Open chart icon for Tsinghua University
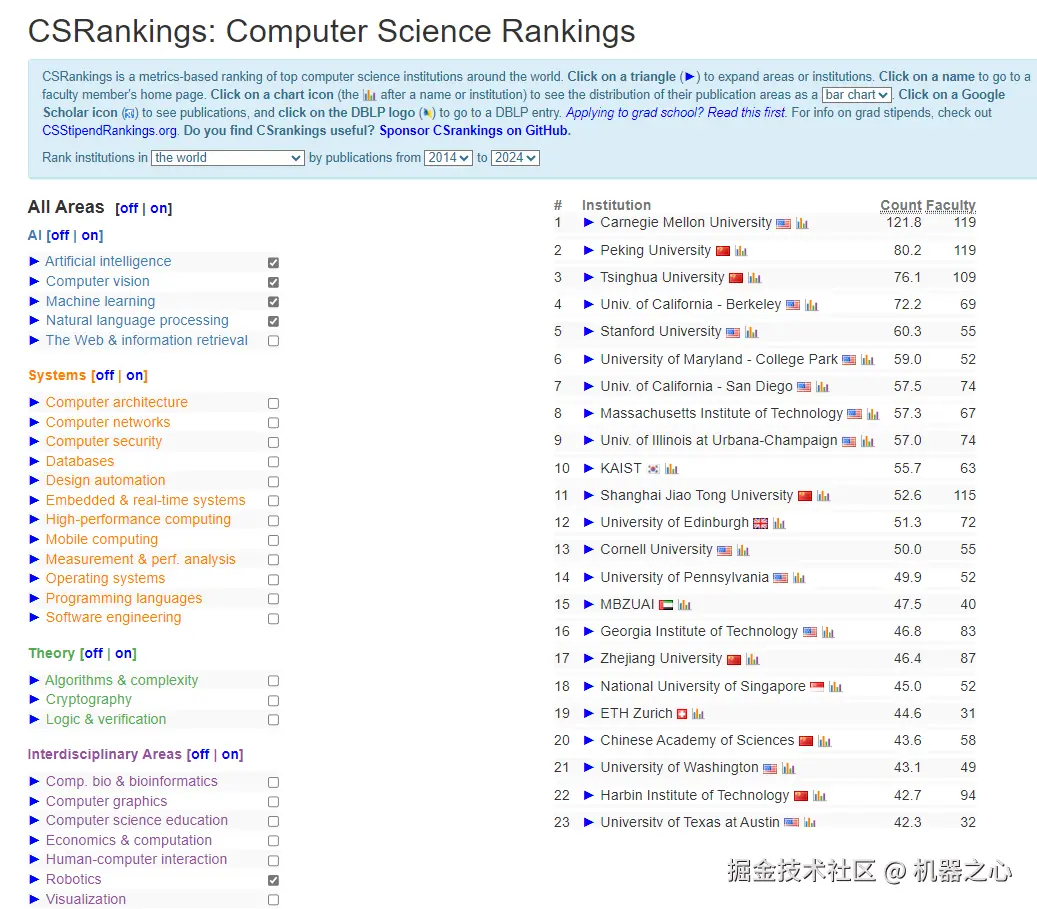Image resolution: width=1037 pixels, height=909 pixels. [755, 279]
